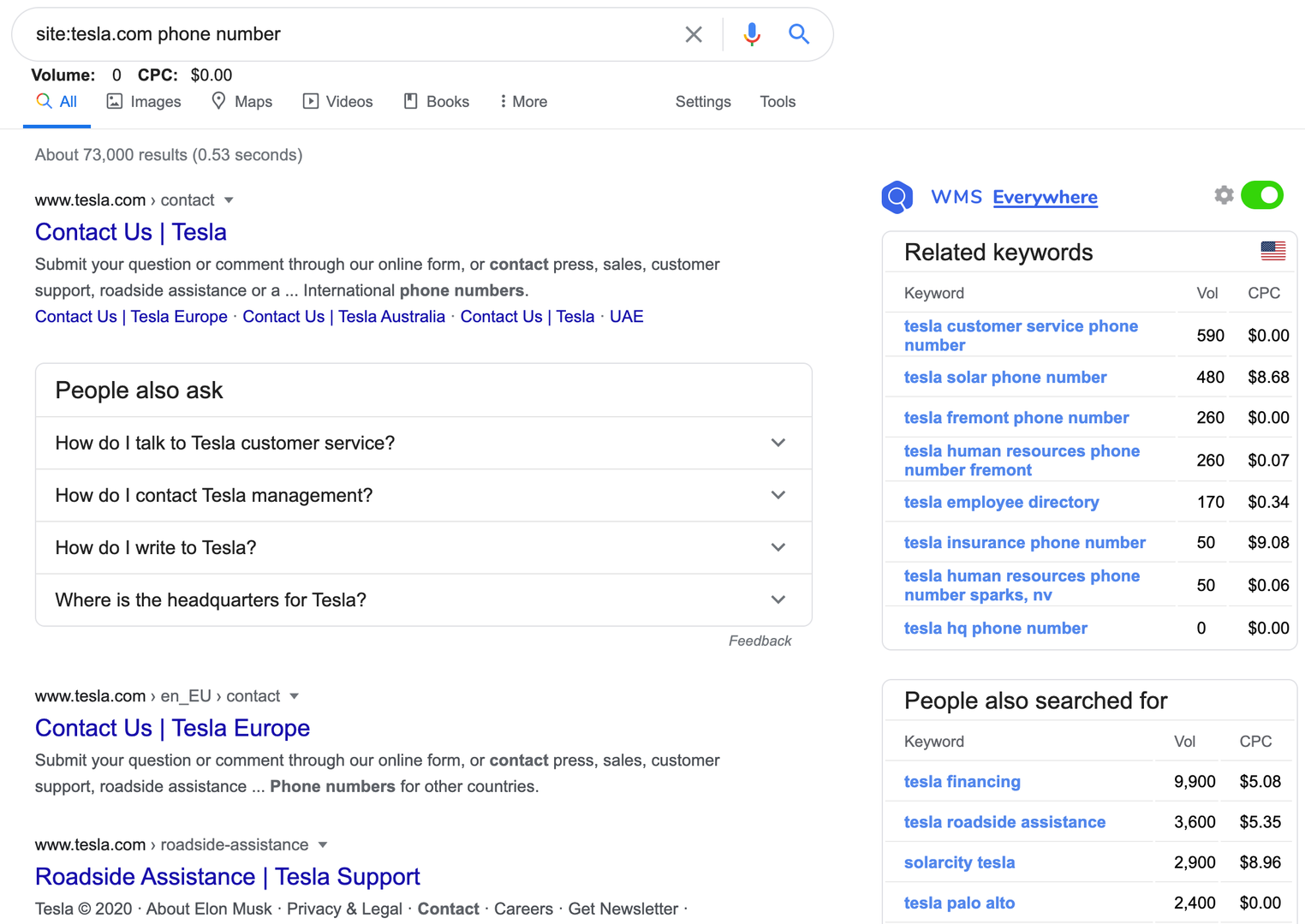Click the $8.68 CPC value
Image resolution: width=1305 pixels, height=924 pixels.
[1268, 378]
